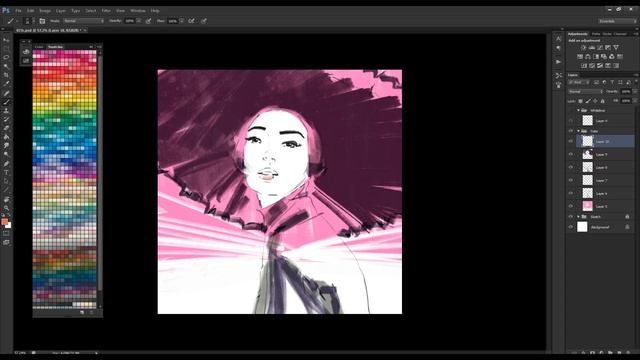Switch to the Color tab
This screenshot has height=360, width=640.
tap(39, 47)
